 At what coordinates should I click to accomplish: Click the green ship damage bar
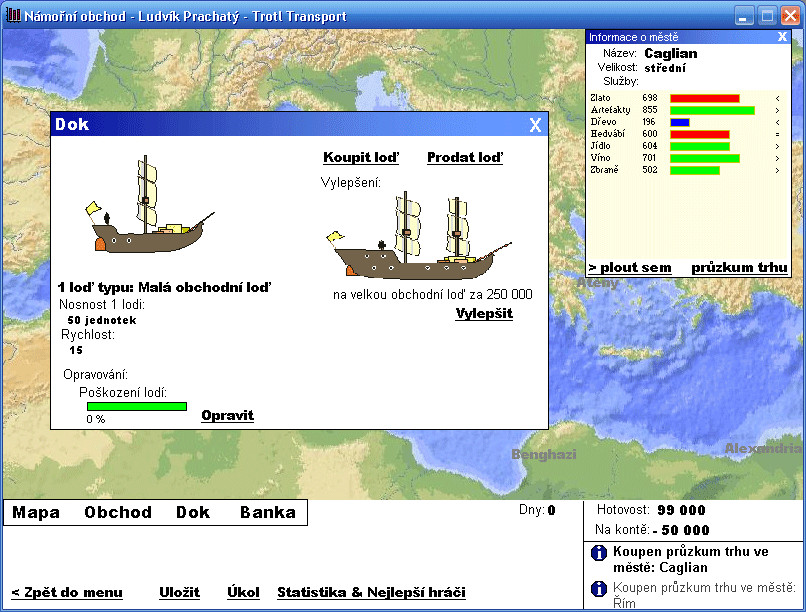pyautogui.click(x=137, y=406)
